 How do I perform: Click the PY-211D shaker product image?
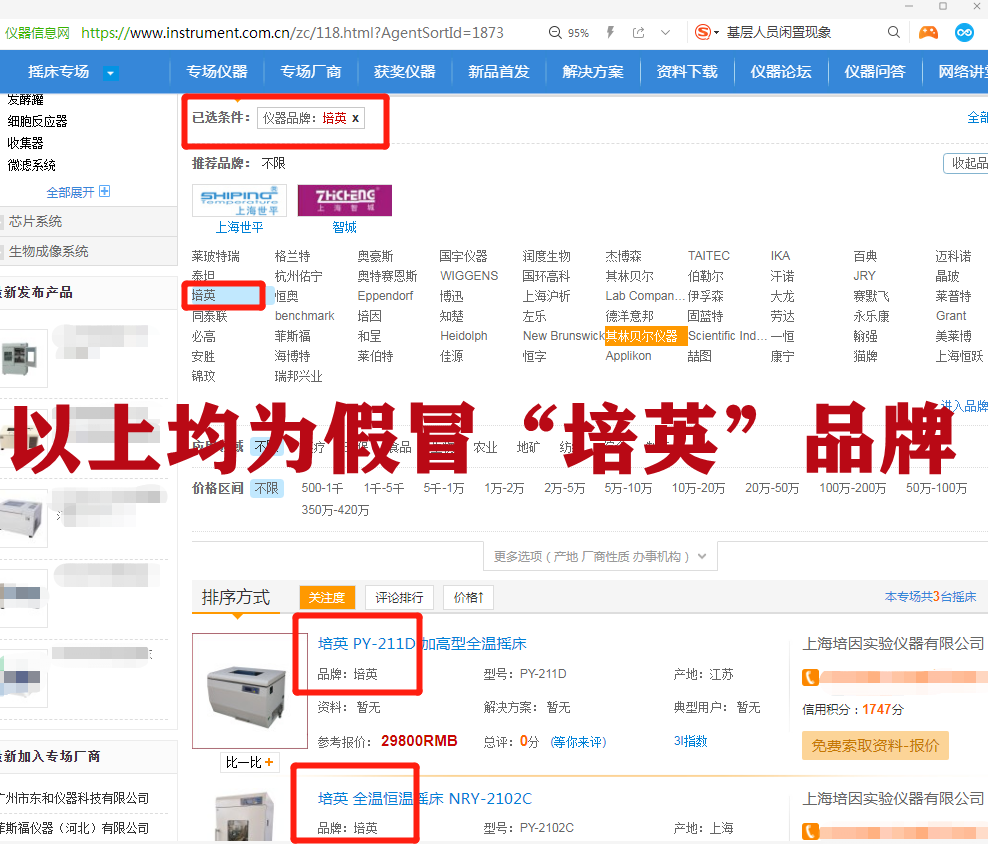point(250,690)
